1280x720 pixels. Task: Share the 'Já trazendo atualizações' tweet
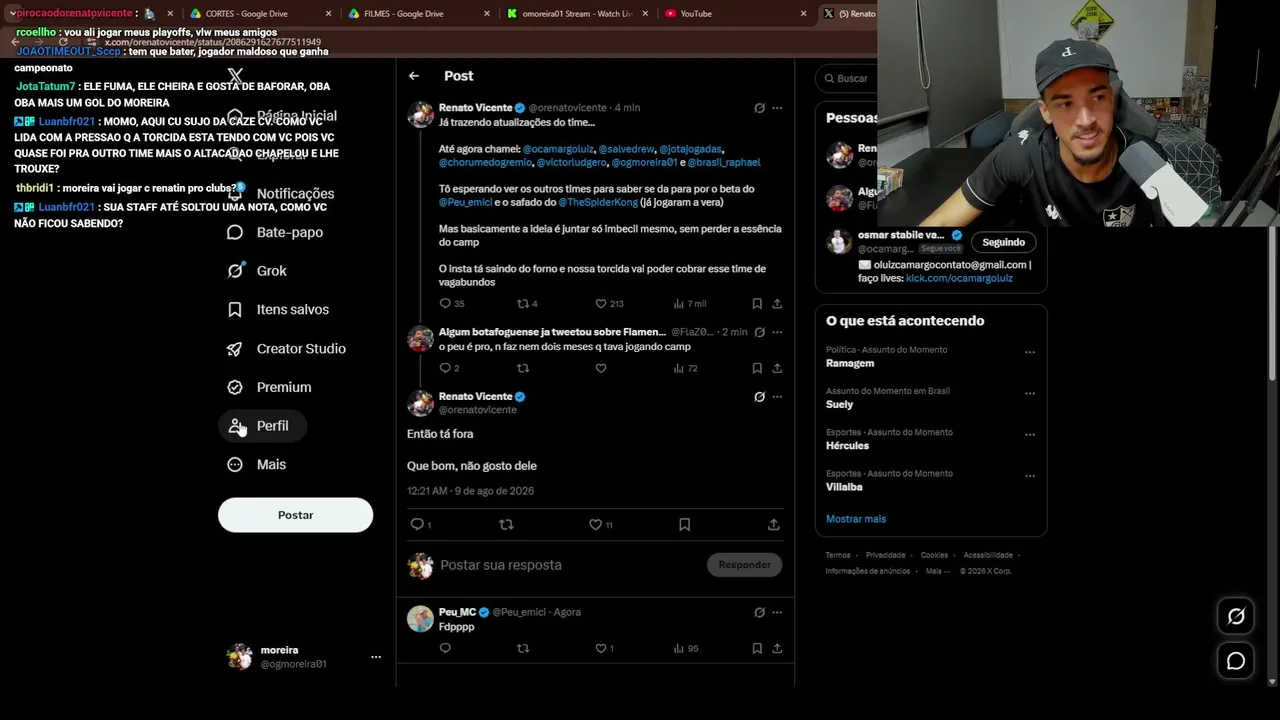pos(777,303)
